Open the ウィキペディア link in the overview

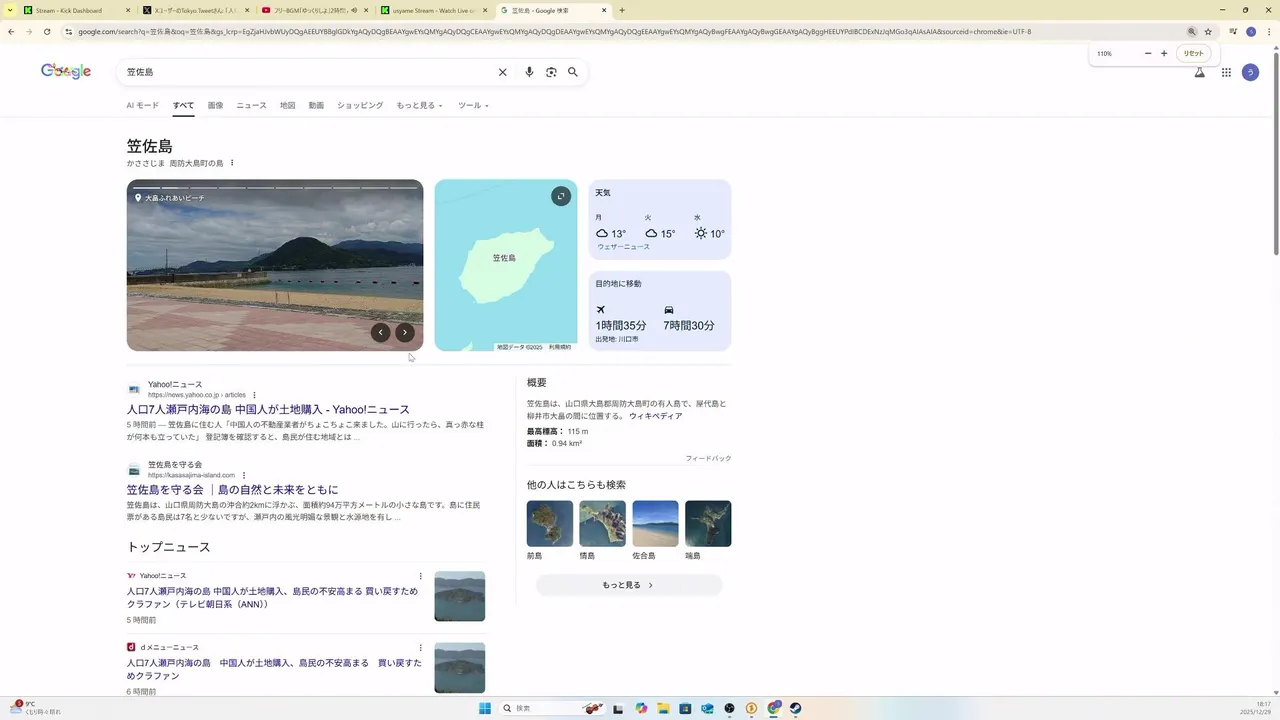655,416
